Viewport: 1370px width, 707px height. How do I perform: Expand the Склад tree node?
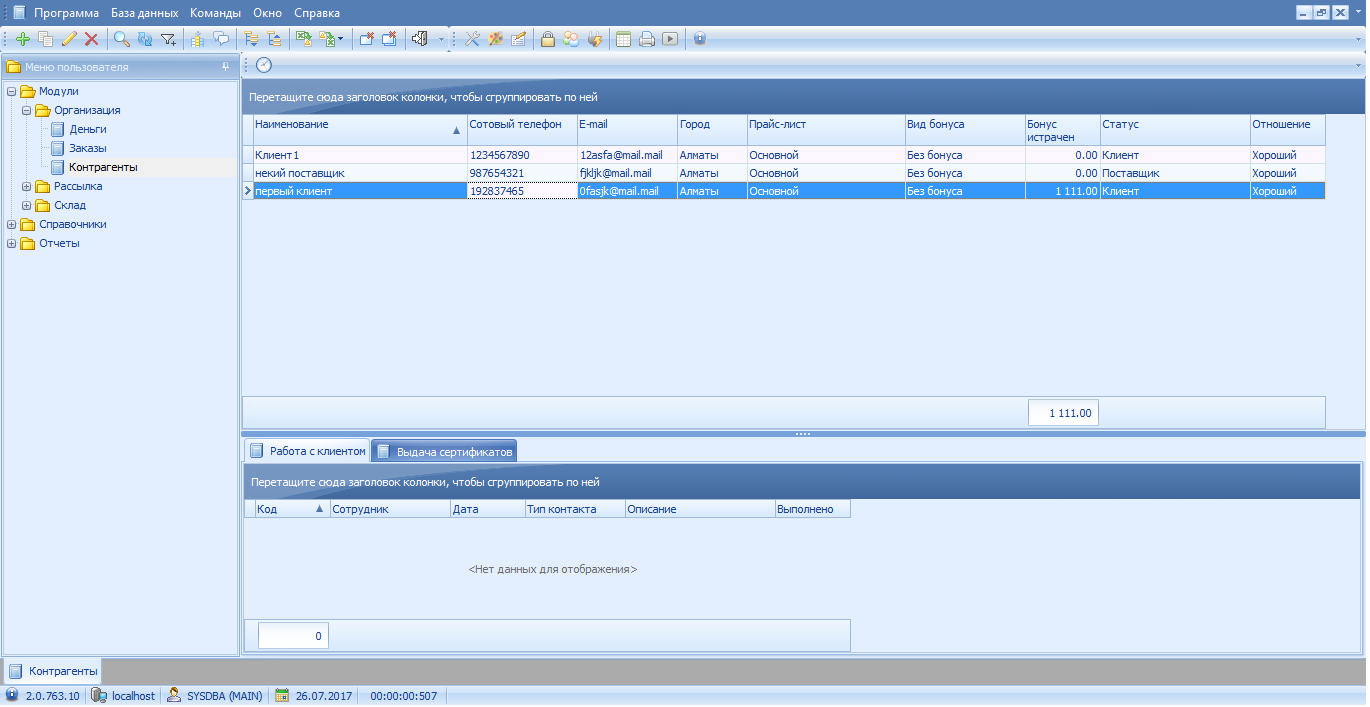(x=27, y=205)
